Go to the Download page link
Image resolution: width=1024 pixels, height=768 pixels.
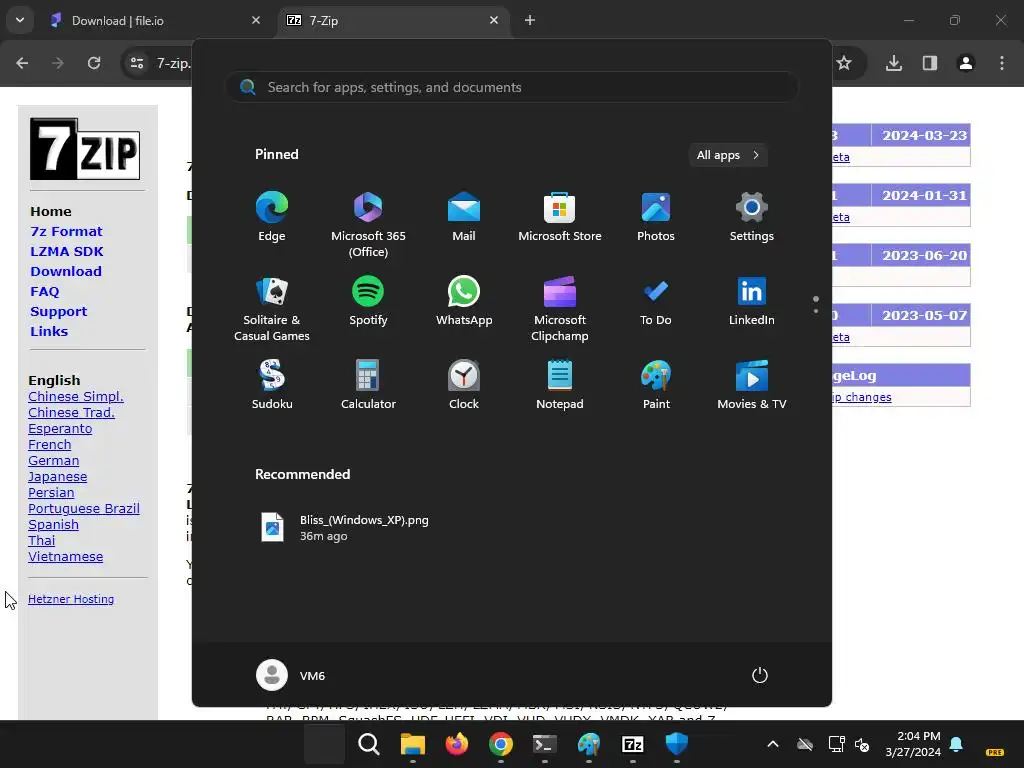(x=66, y=271)
